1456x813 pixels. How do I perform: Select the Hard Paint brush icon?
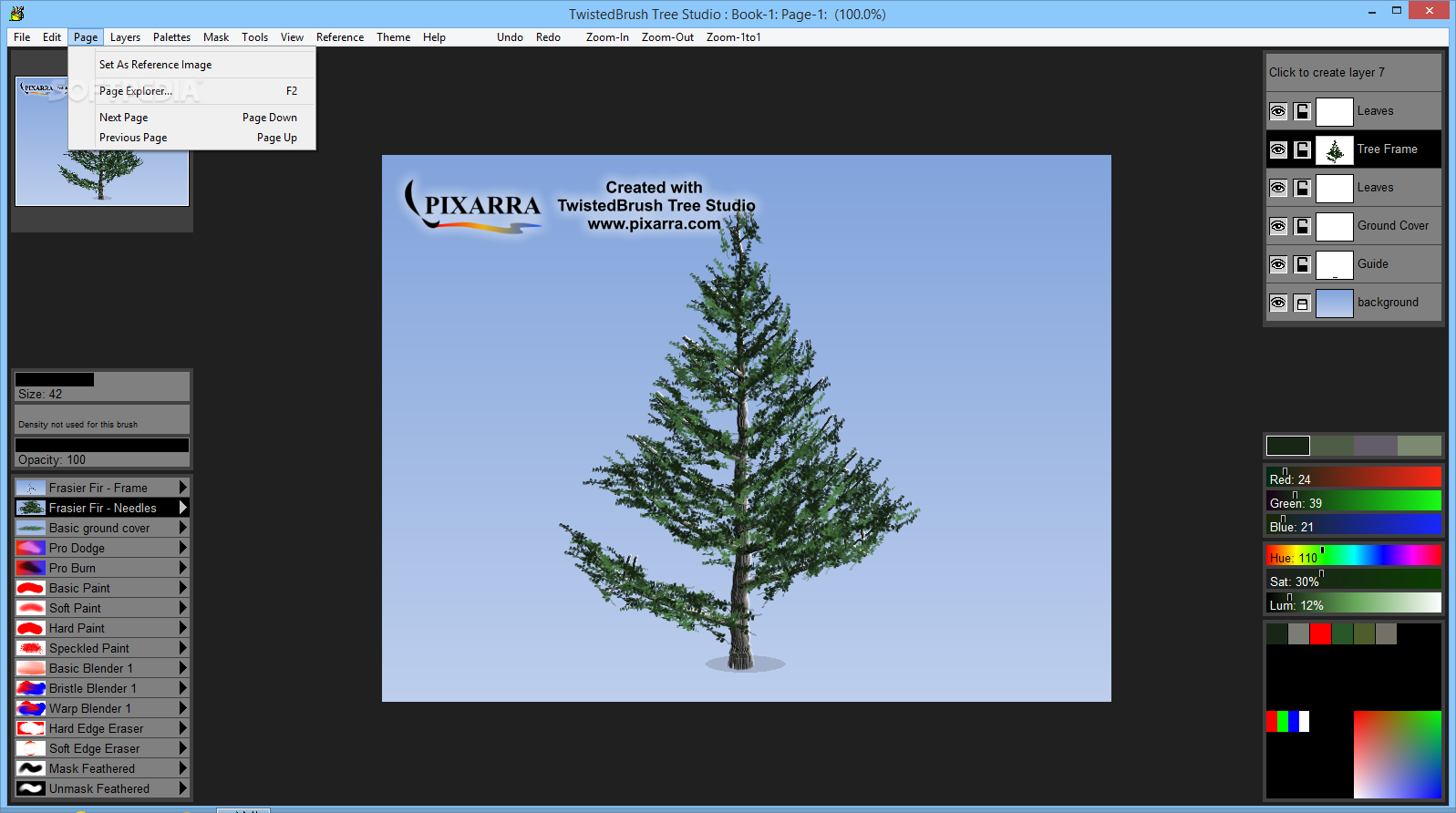click(31, 628)
